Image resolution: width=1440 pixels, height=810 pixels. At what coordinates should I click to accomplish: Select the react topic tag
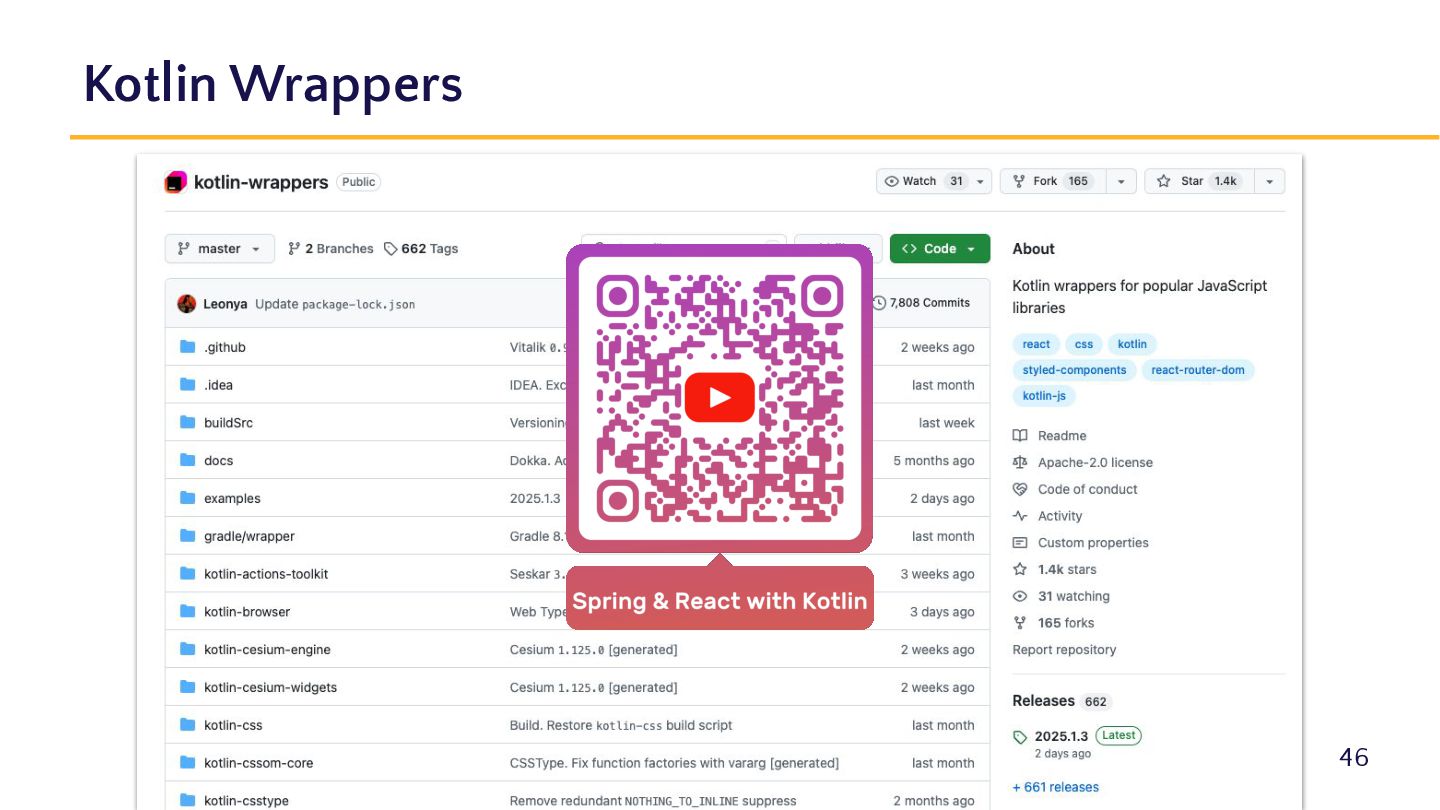point(1036,344)
